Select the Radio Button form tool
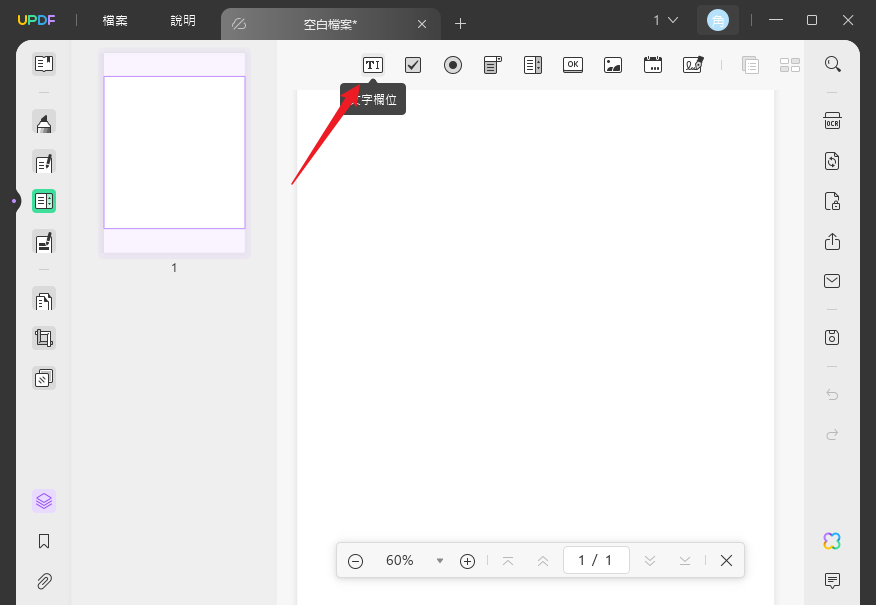Image resolution: width=876 pixels, height=605 pixels. [x=453, y=65]
